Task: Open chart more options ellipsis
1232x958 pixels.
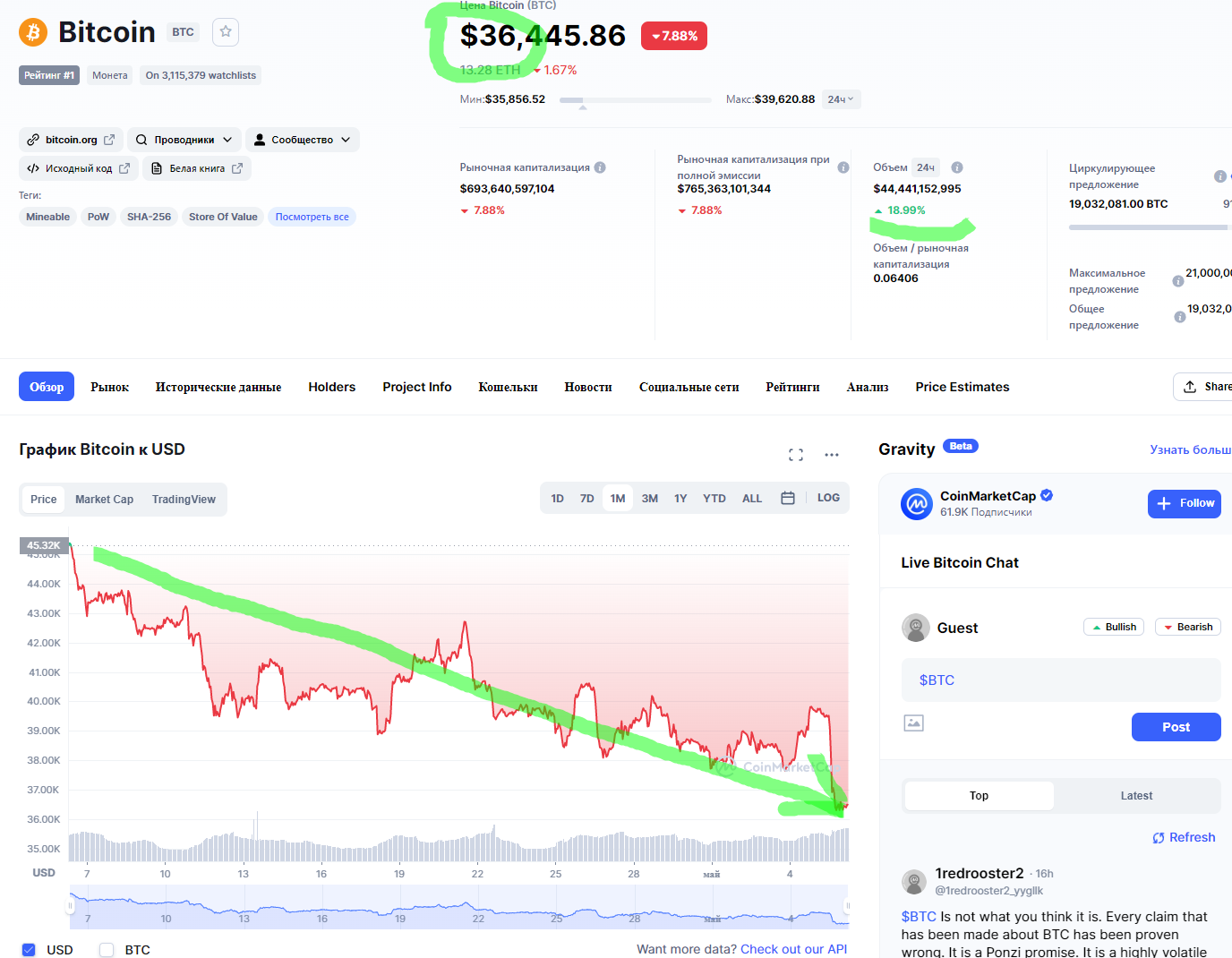Action: click(x=832, y=455)
